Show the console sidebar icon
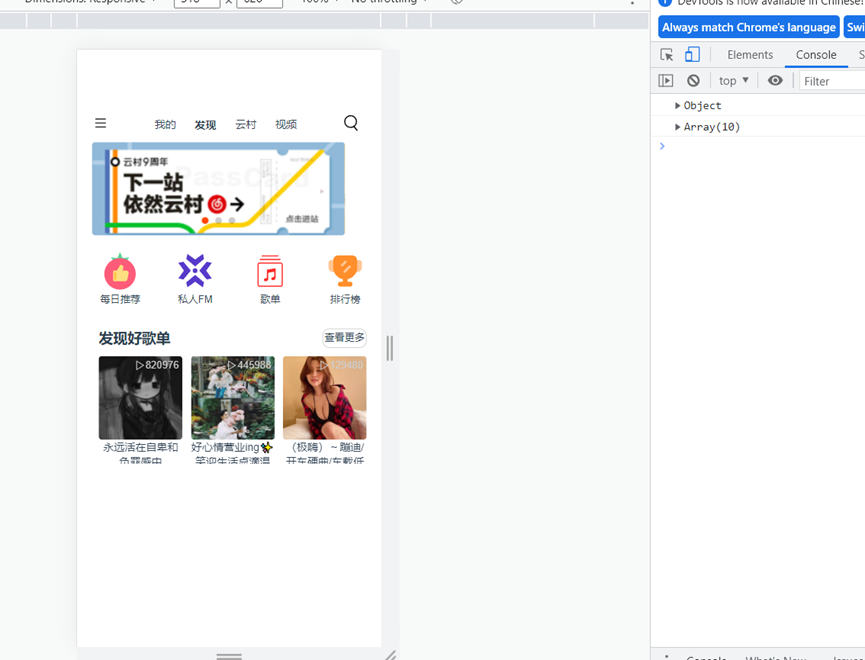The height and width of the screenshot is (660, 865). point(666,81)
